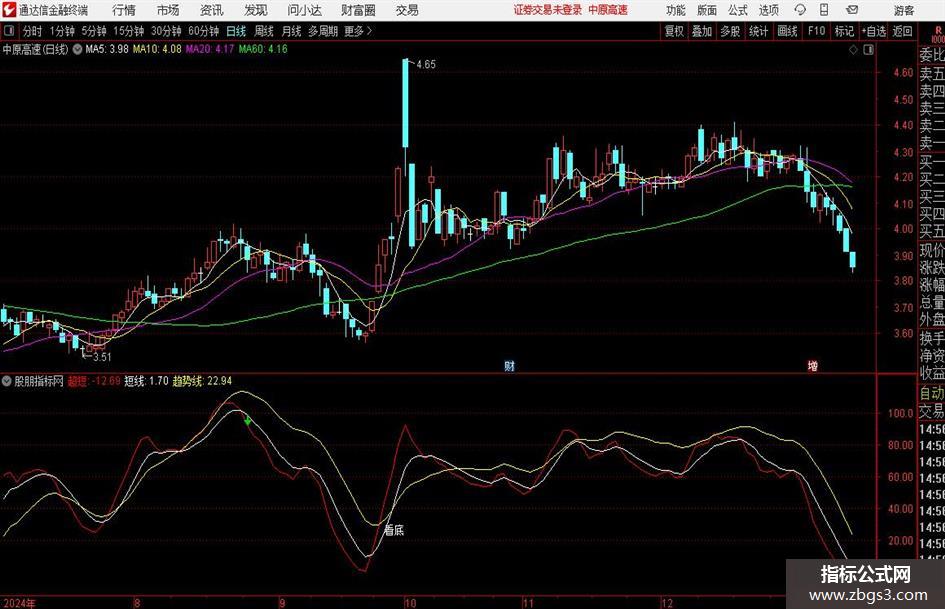Open the 股朋指标网 indicator dropdown arrow

coord(7,380)
